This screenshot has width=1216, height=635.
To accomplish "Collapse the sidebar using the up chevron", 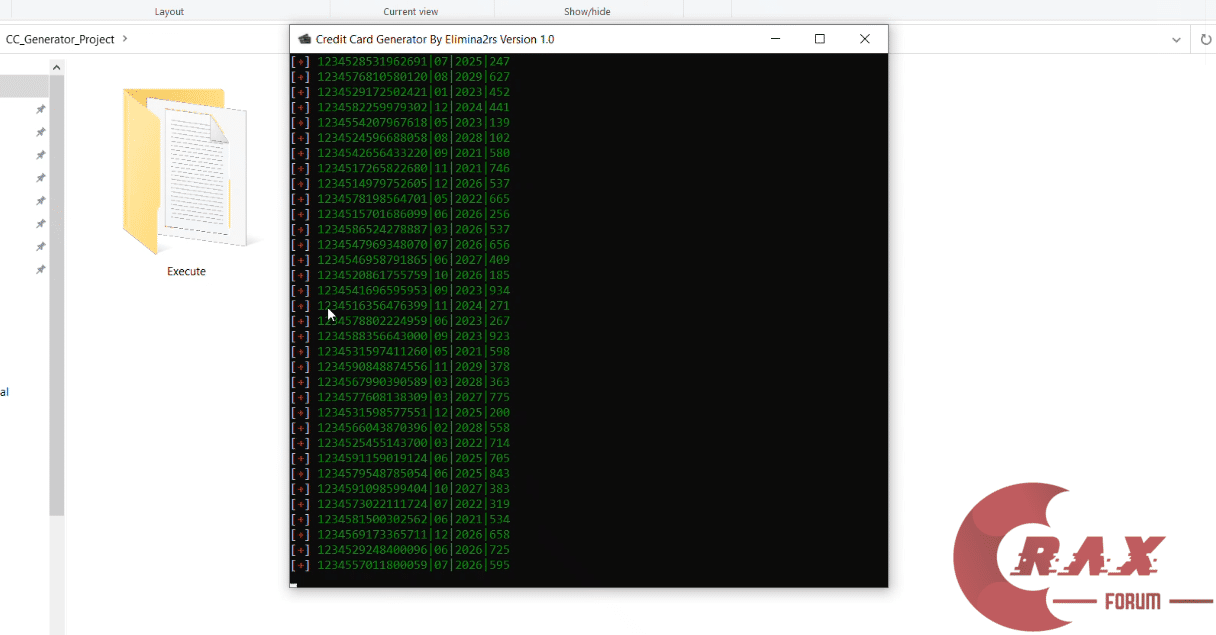I will [x=57, y=66].
